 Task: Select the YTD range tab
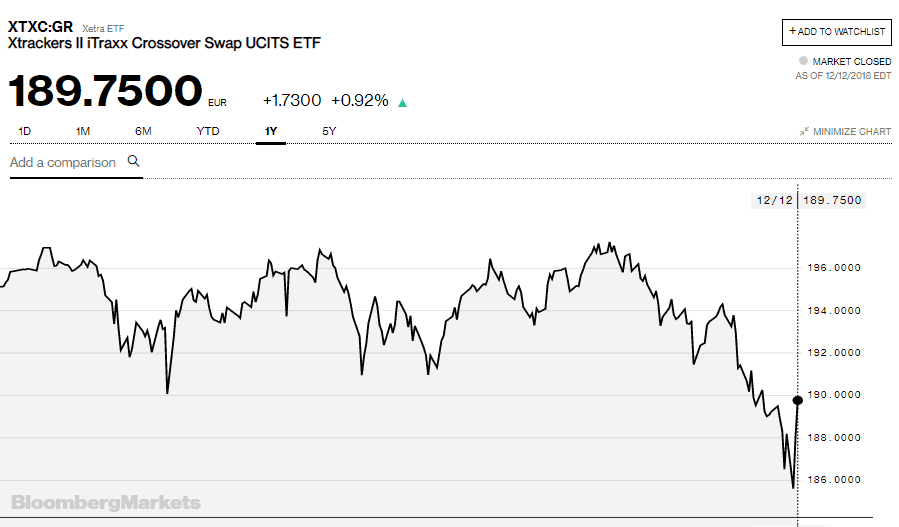coord(208,131)
